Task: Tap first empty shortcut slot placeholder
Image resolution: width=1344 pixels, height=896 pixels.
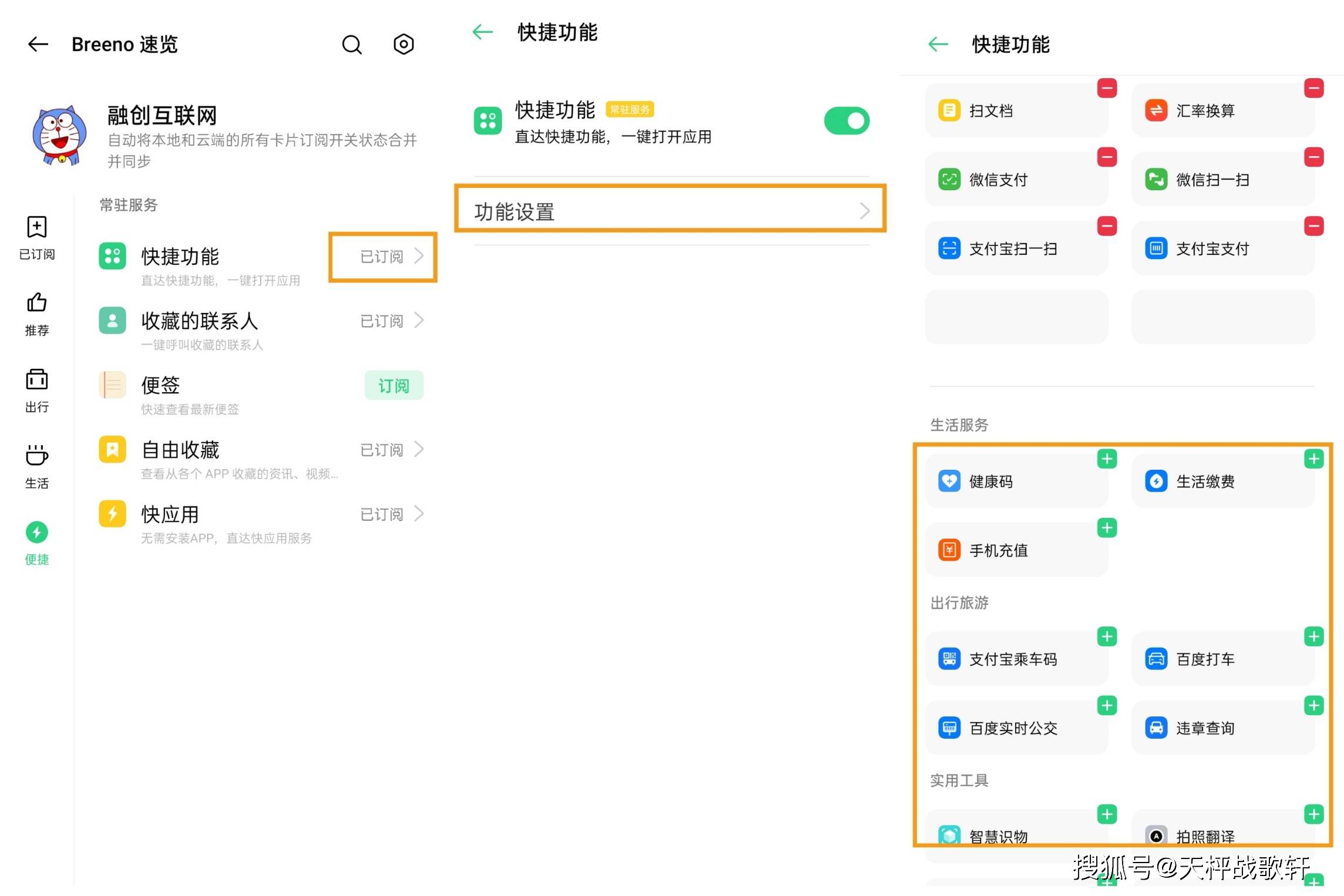Action: (1016, 317)
